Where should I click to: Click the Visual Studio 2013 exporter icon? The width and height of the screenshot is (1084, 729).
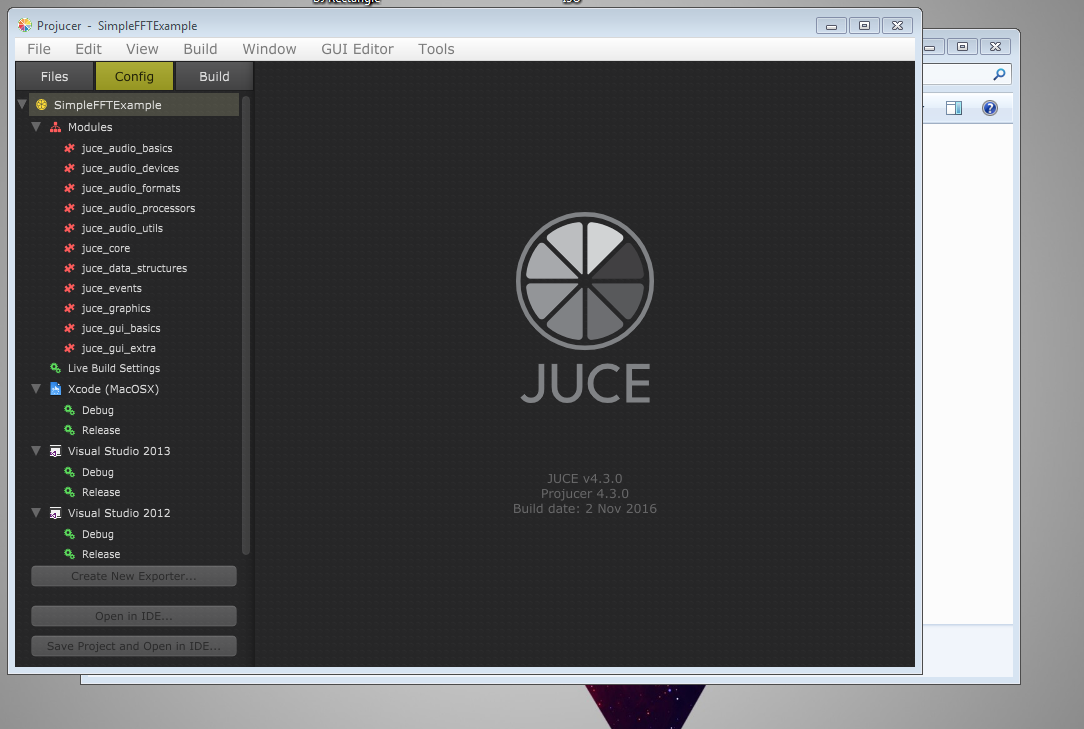tap(55, 451)
